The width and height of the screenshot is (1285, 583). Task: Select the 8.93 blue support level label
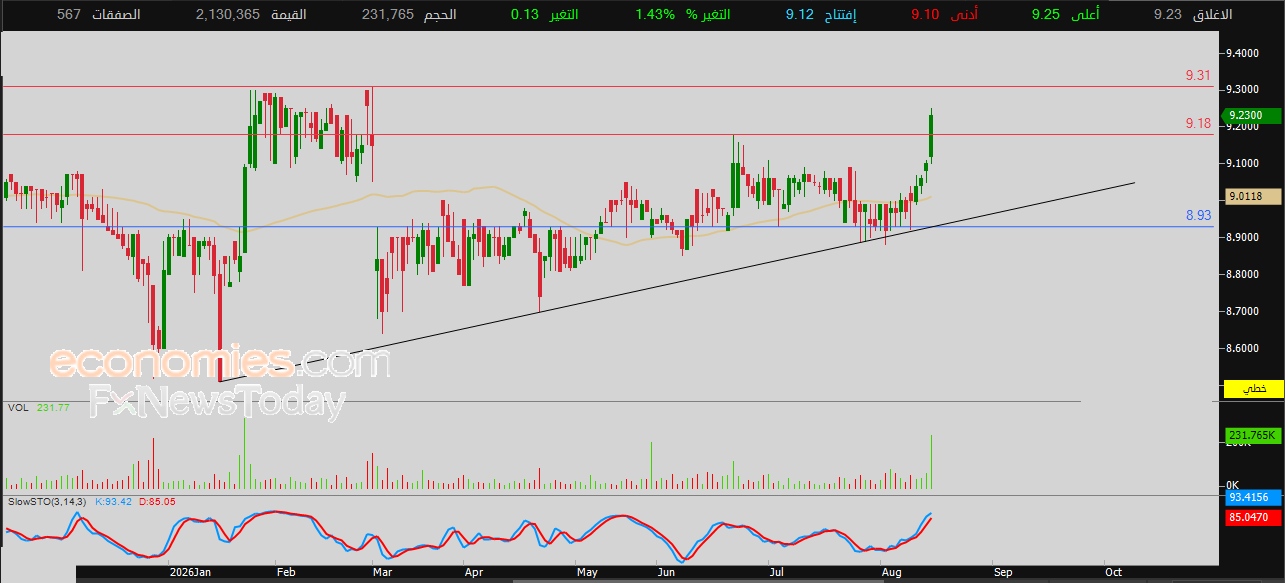pyautogui.click(x=1198, y=215)
